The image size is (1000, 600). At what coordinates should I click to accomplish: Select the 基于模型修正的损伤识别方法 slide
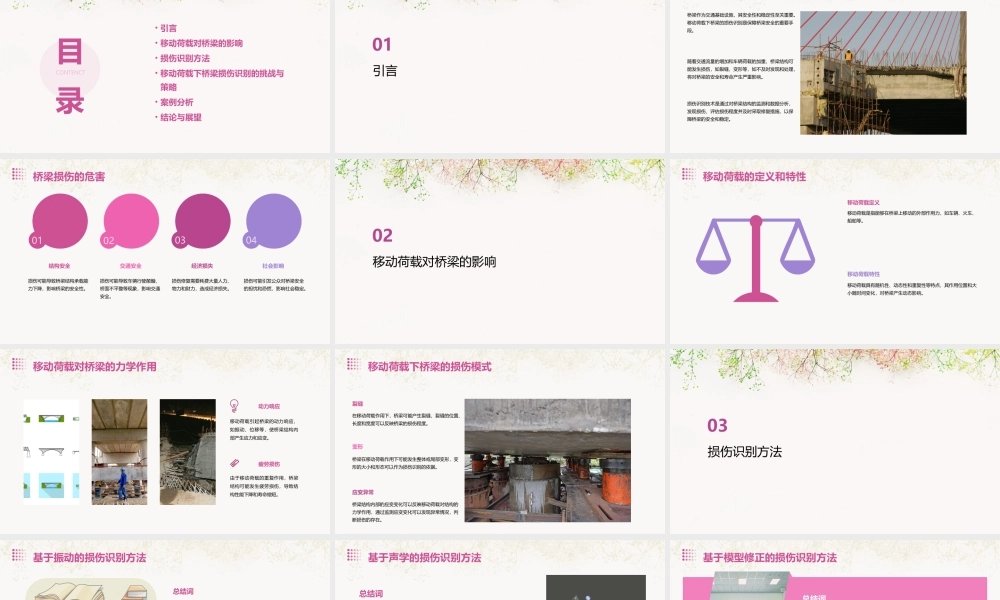pyautogui.click(x=835, y=570)
